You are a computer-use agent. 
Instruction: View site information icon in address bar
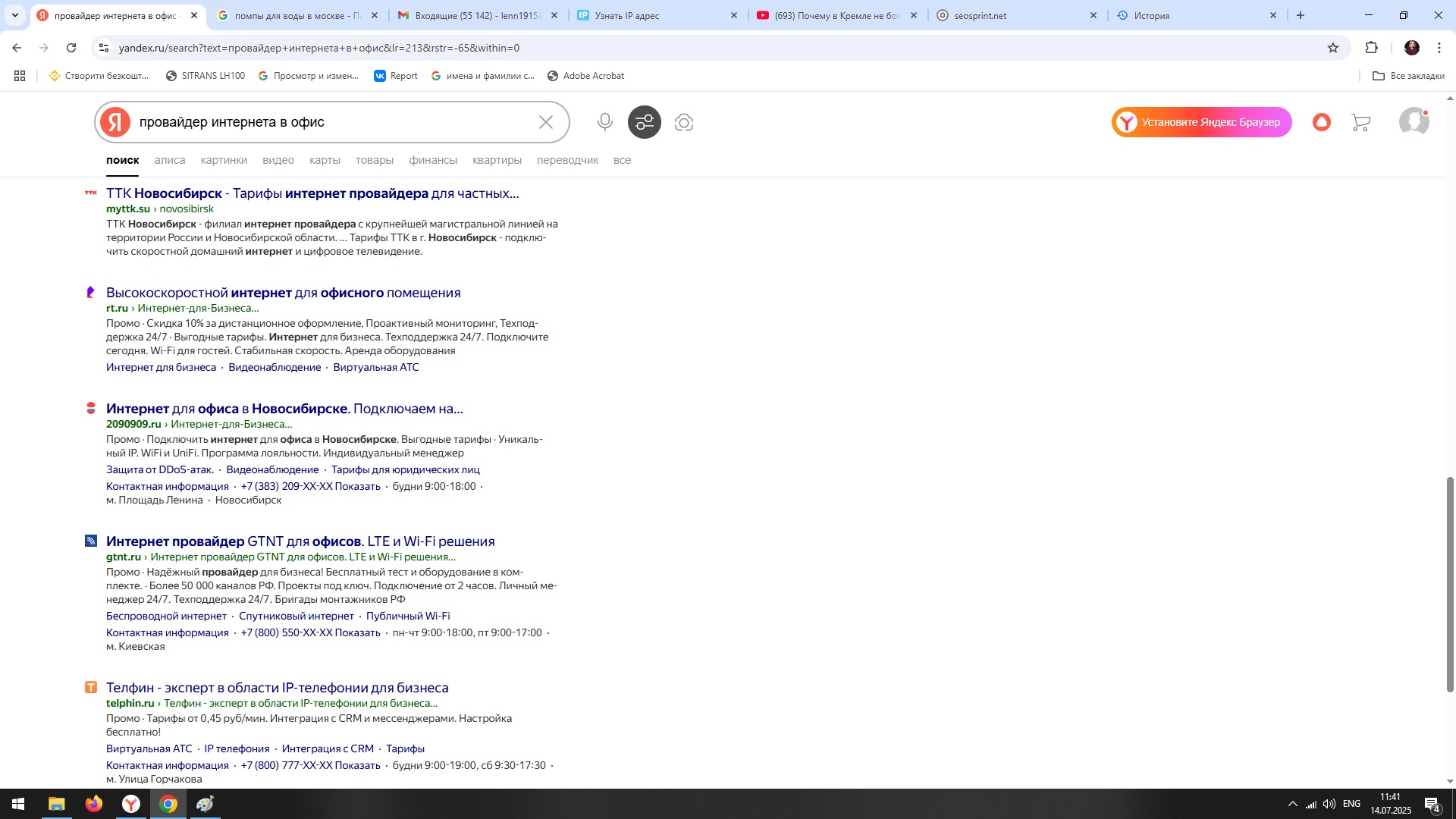(105, 48)
